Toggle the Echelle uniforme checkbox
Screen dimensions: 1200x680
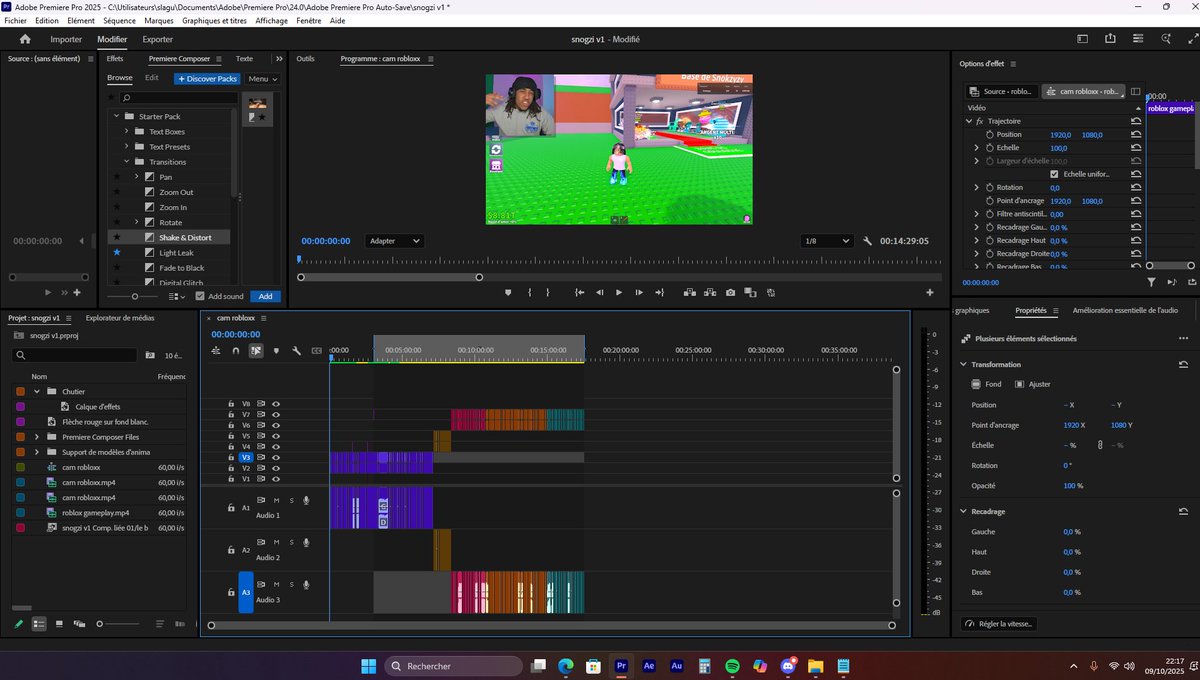(x=1054, y=174)
